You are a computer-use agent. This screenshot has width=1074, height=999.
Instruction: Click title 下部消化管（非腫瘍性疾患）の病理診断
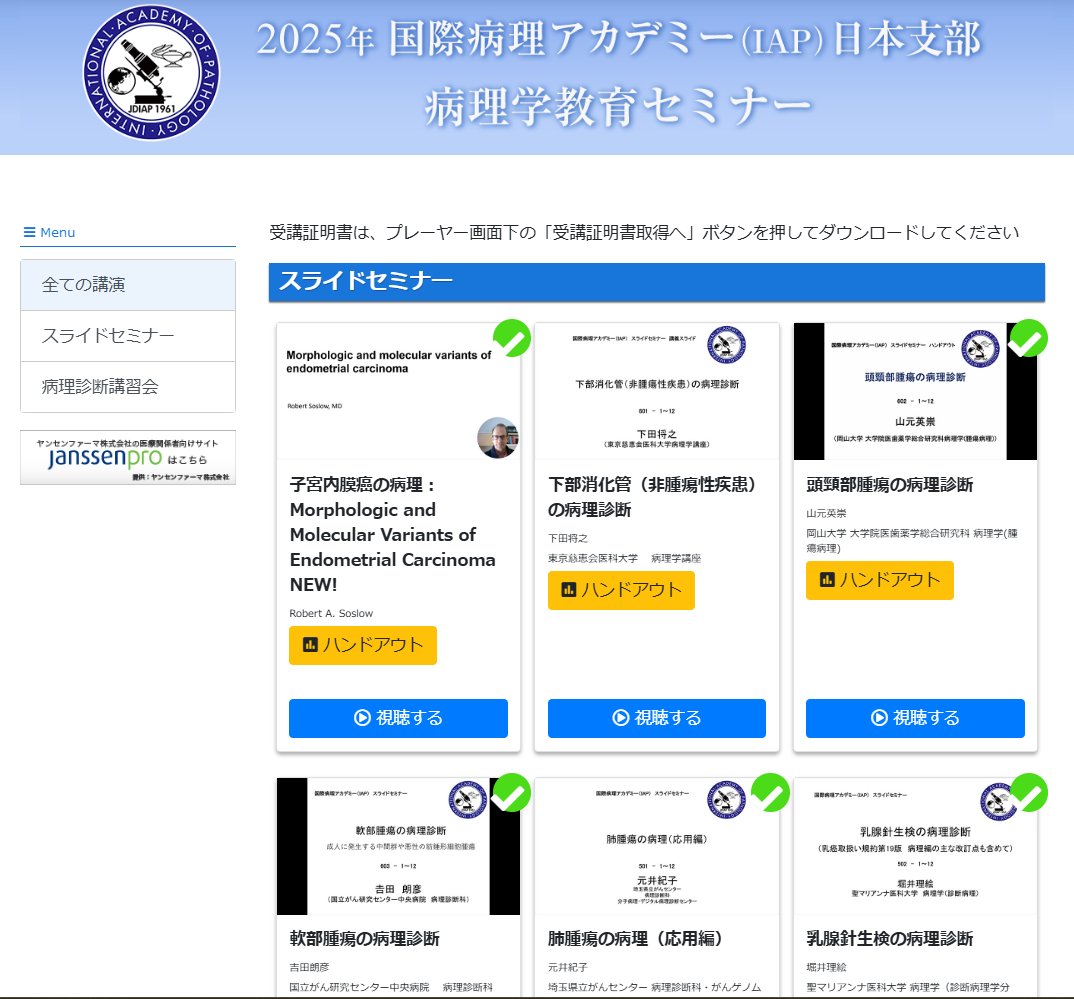(x=653, y=497)
